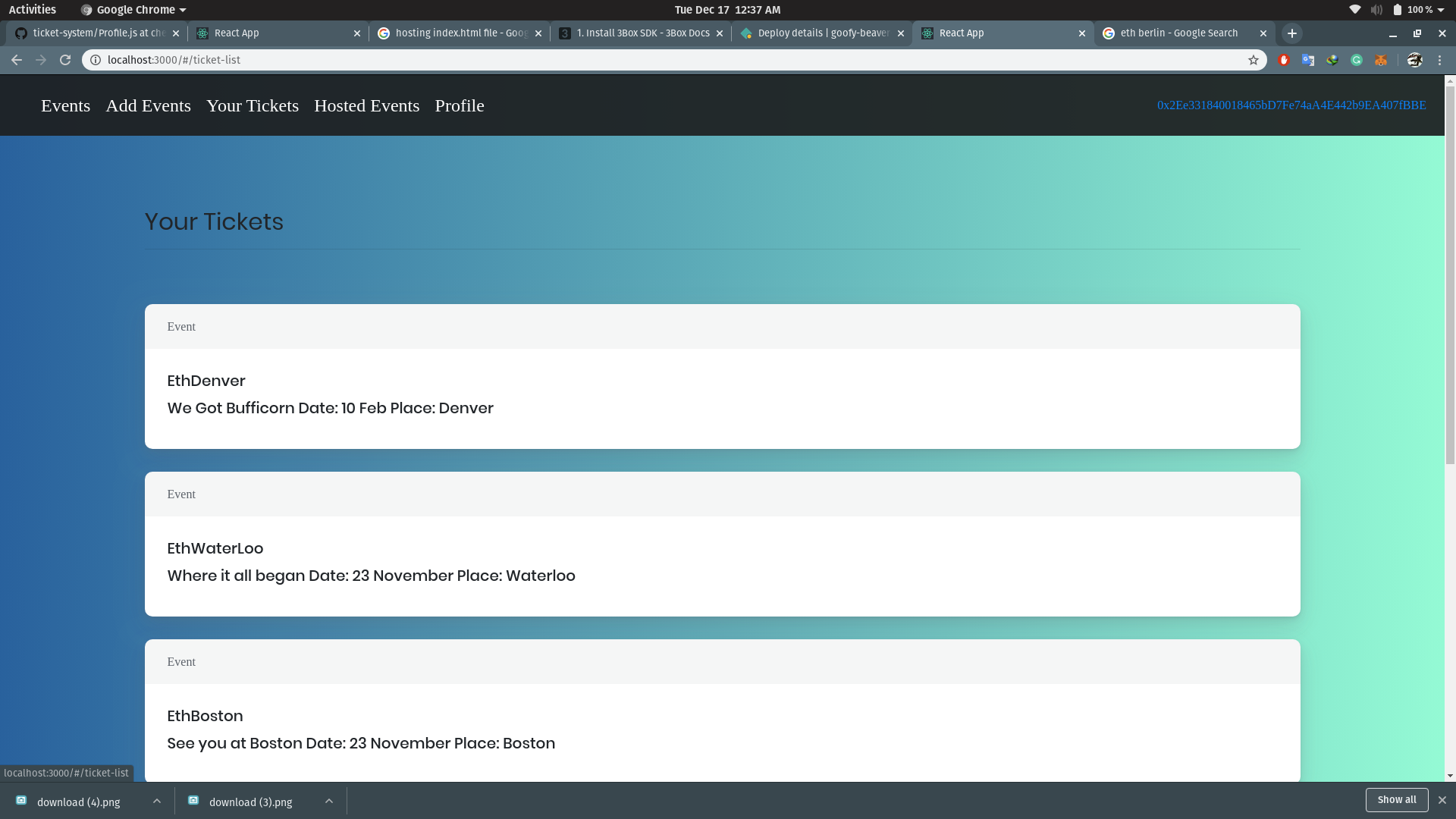Go to Hosted Events page

click(366, 105)
